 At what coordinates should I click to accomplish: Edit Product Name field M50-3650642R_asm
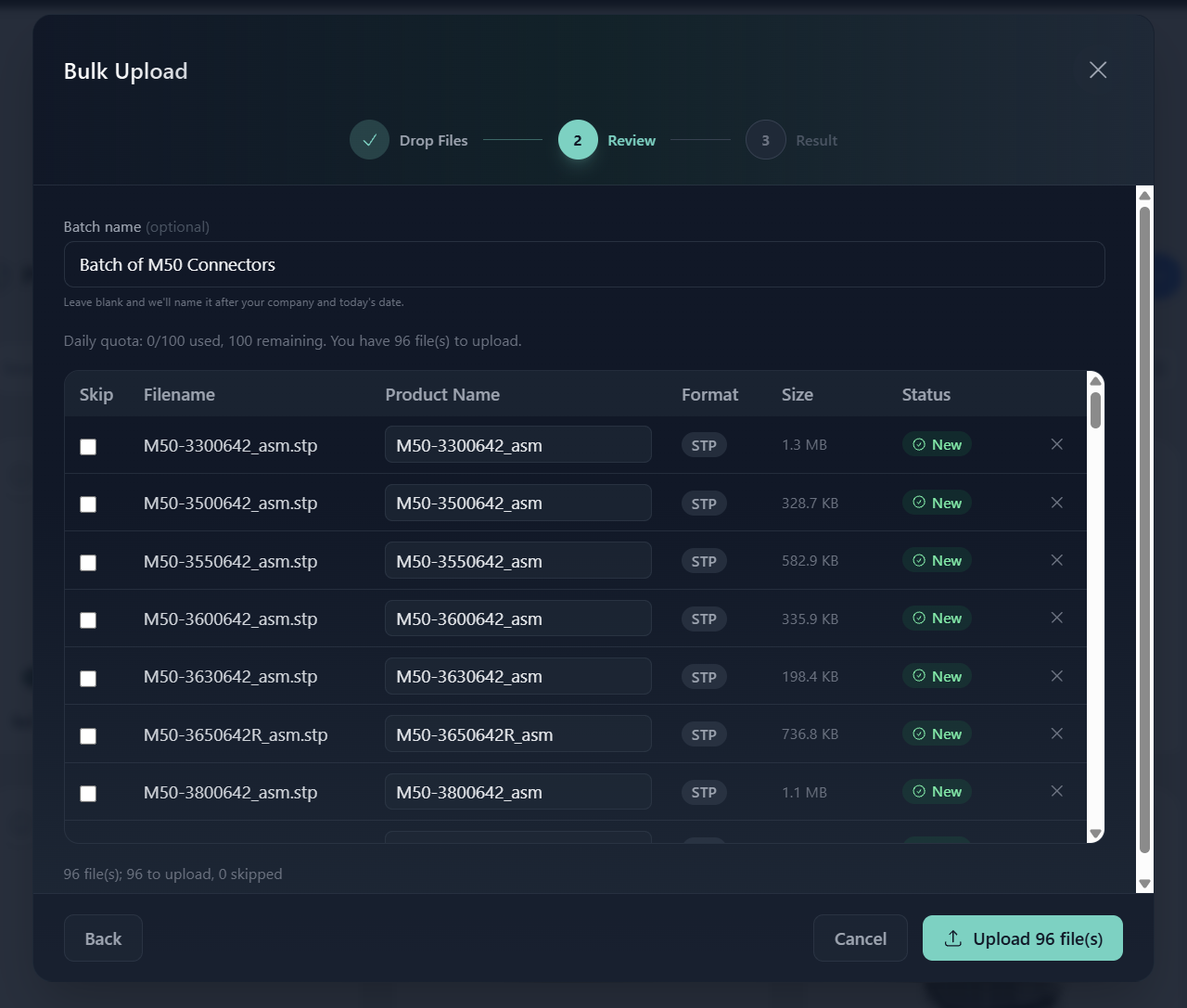(x=518, y=734)
